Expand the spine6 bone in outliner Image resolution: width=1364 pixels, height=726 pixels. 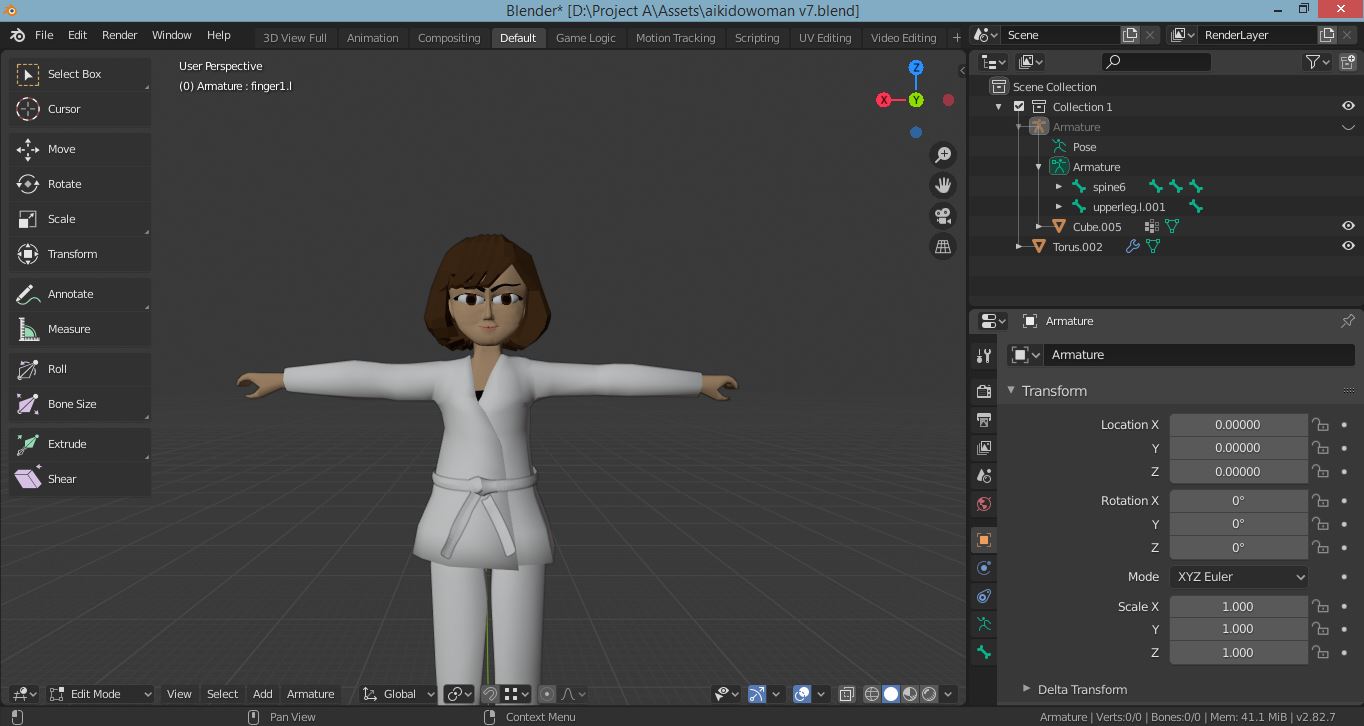pyautogui.click(x=1059, y=187)
